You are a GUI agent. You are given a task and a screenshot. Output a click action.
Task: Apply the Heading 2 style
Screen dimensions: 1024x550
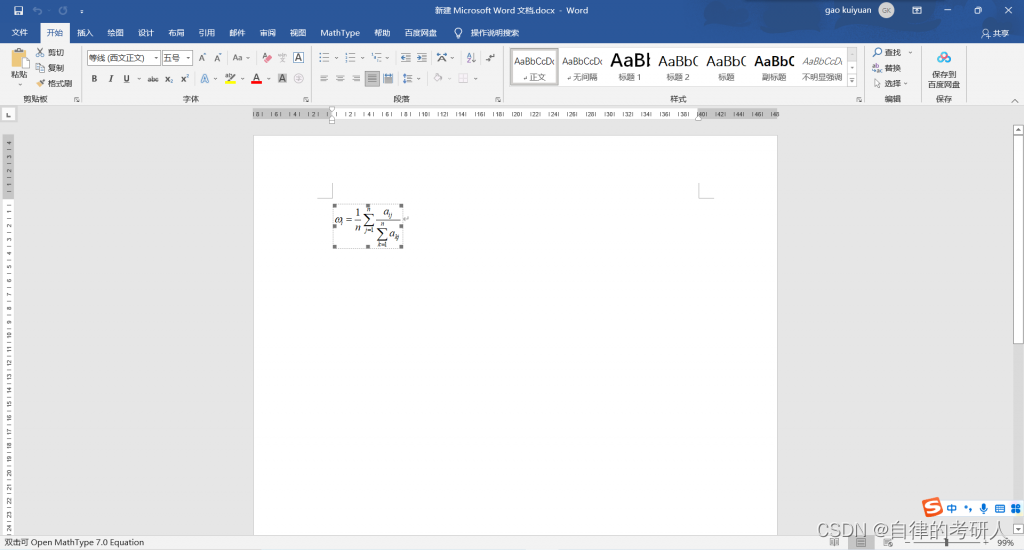pos(678,66)
